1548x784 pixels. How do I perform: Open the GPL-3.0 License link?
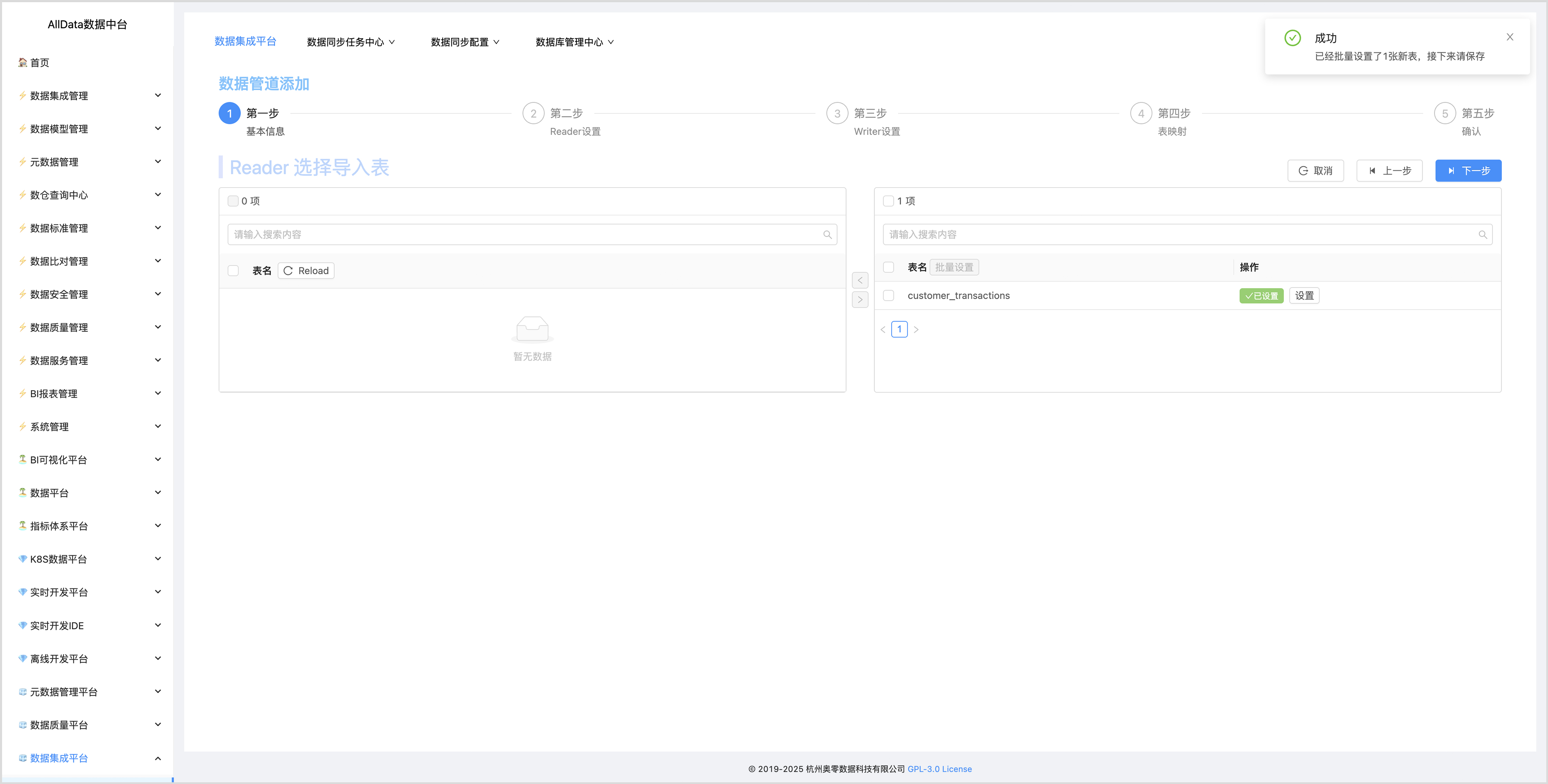pos(939,769)
